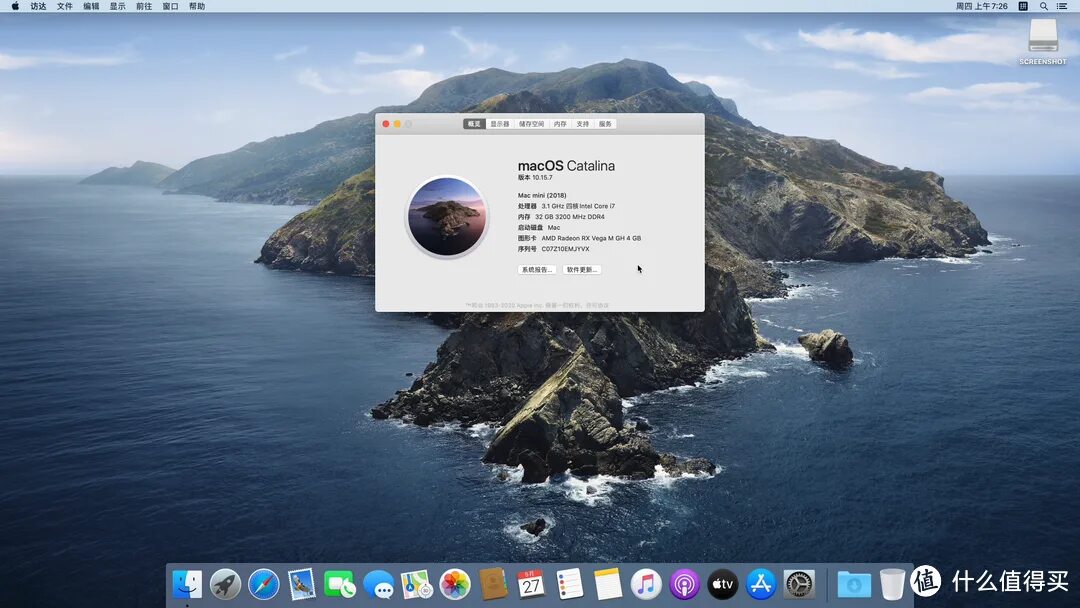The width and height of the screenshot is (1080, 608).
Task: Switch to the 支持 tab
Action: point(583,124)
